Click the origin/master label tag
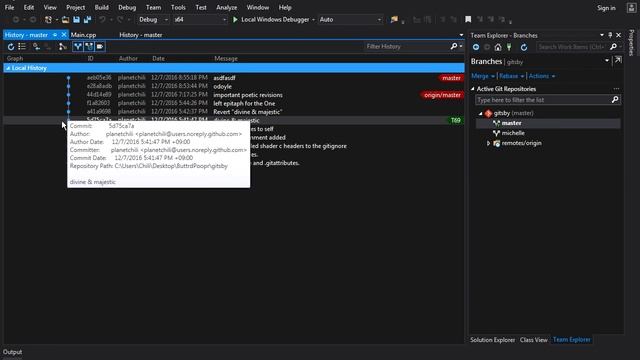 pos(442,95)
